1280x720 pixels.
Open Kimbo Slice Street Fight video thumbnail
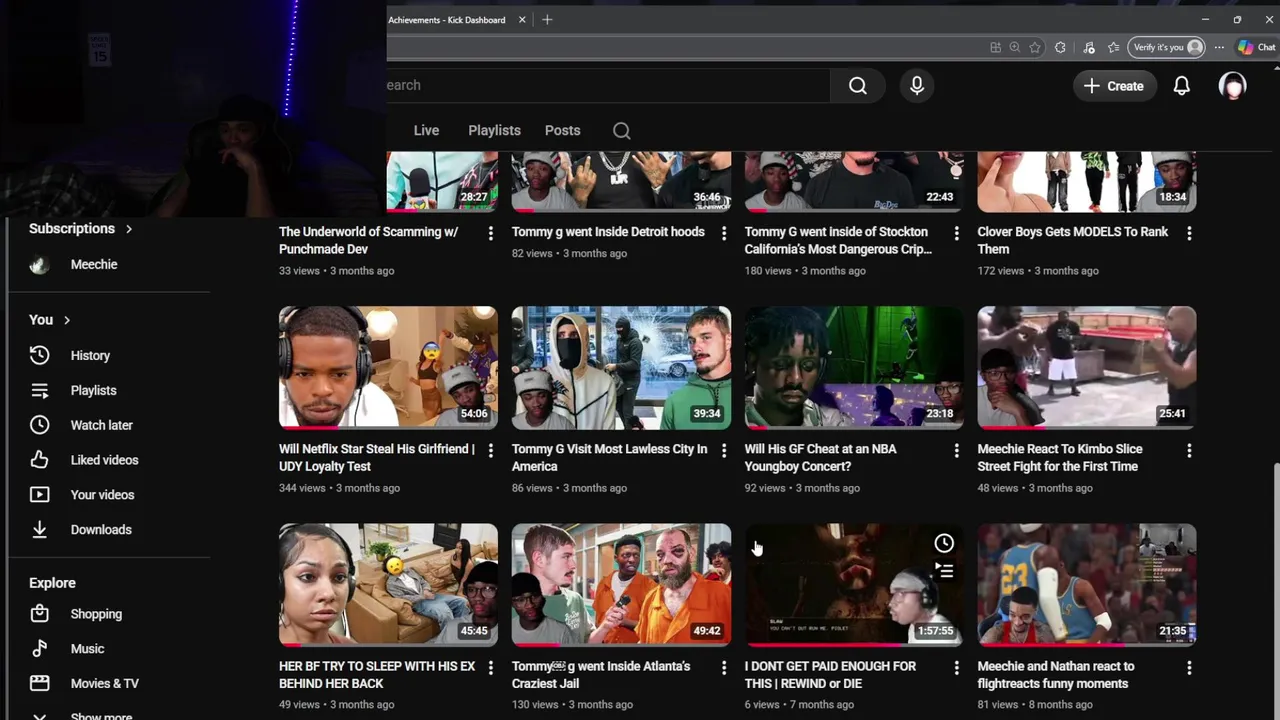pyautogui.click(x=1087, y=367)
